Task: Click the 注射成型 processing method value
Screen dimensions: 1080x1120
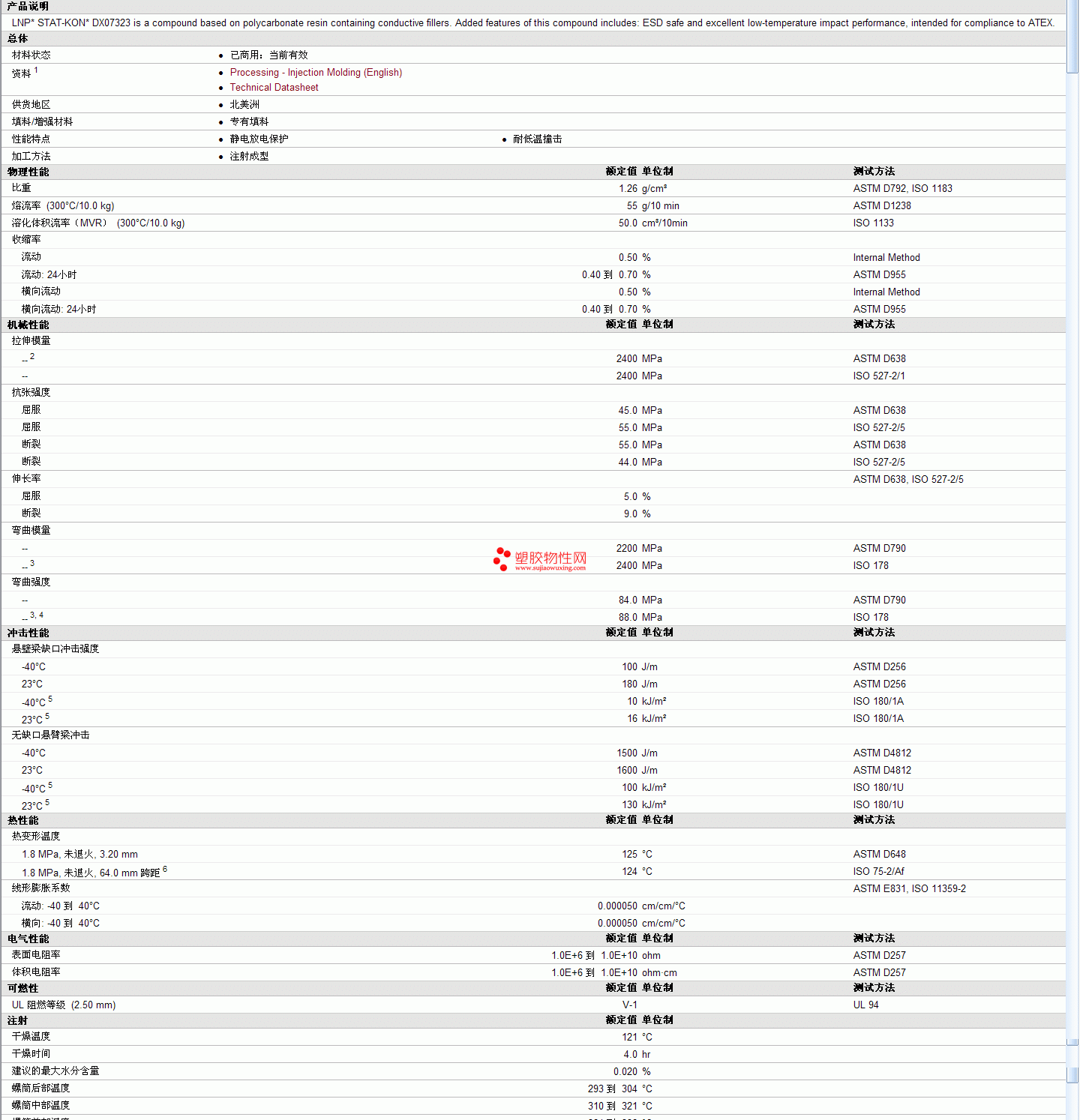Action: point(249,157)
